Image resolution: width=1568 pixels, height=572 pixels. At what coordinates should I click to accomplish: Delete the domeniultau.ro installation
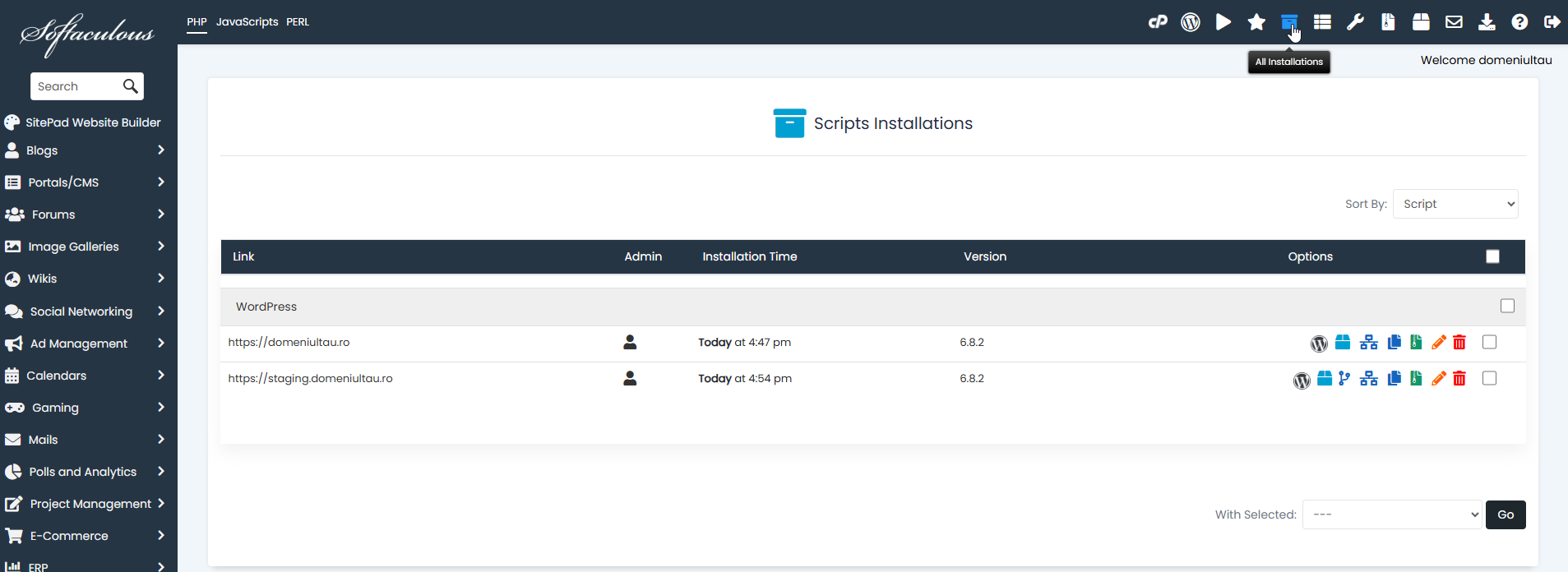click(1459, 342)
